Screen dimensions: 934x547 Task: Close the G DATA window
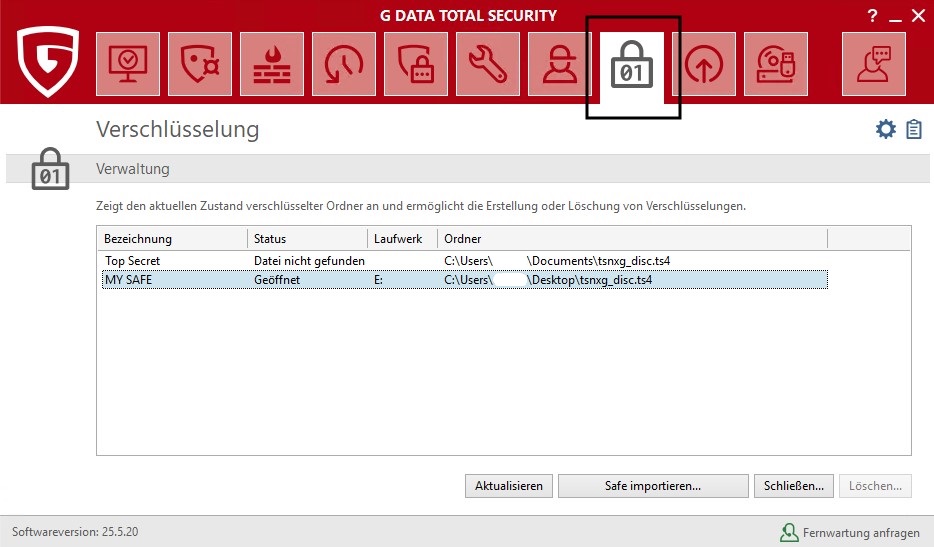coord(919,16)
